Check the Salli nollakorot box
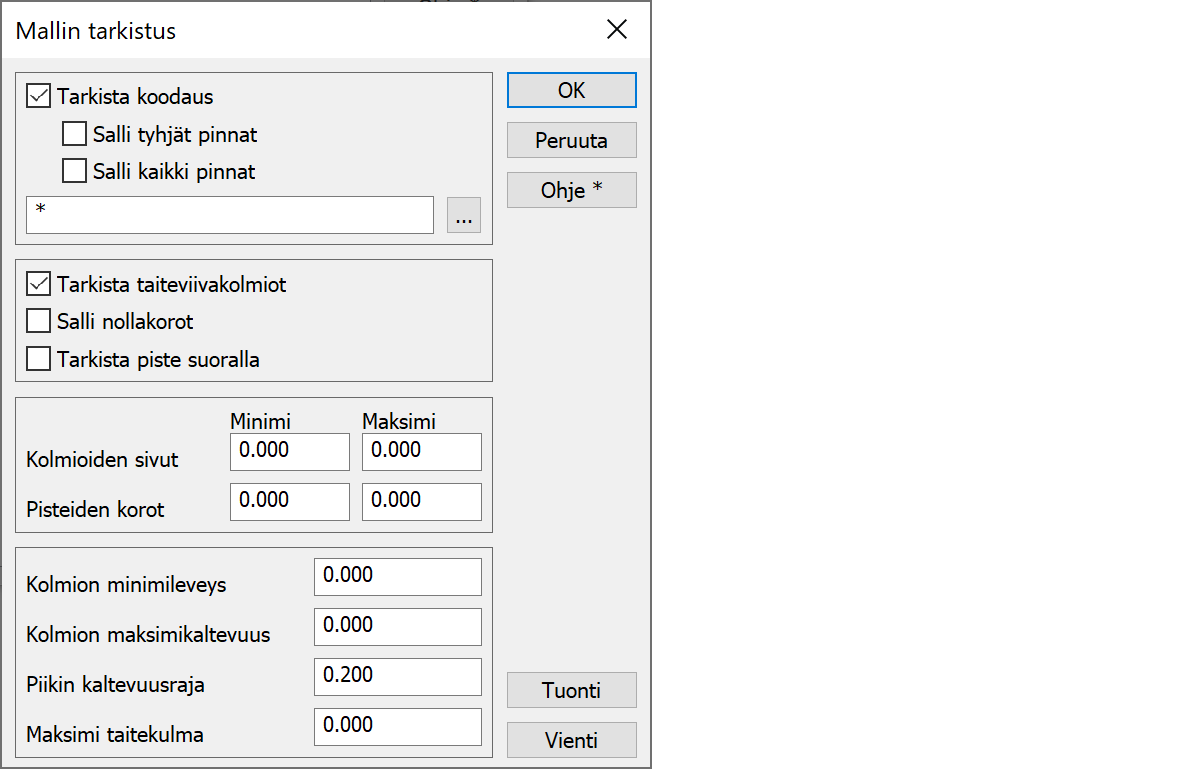The width and height of the screenshot is (1200, 769). point(39,322)
